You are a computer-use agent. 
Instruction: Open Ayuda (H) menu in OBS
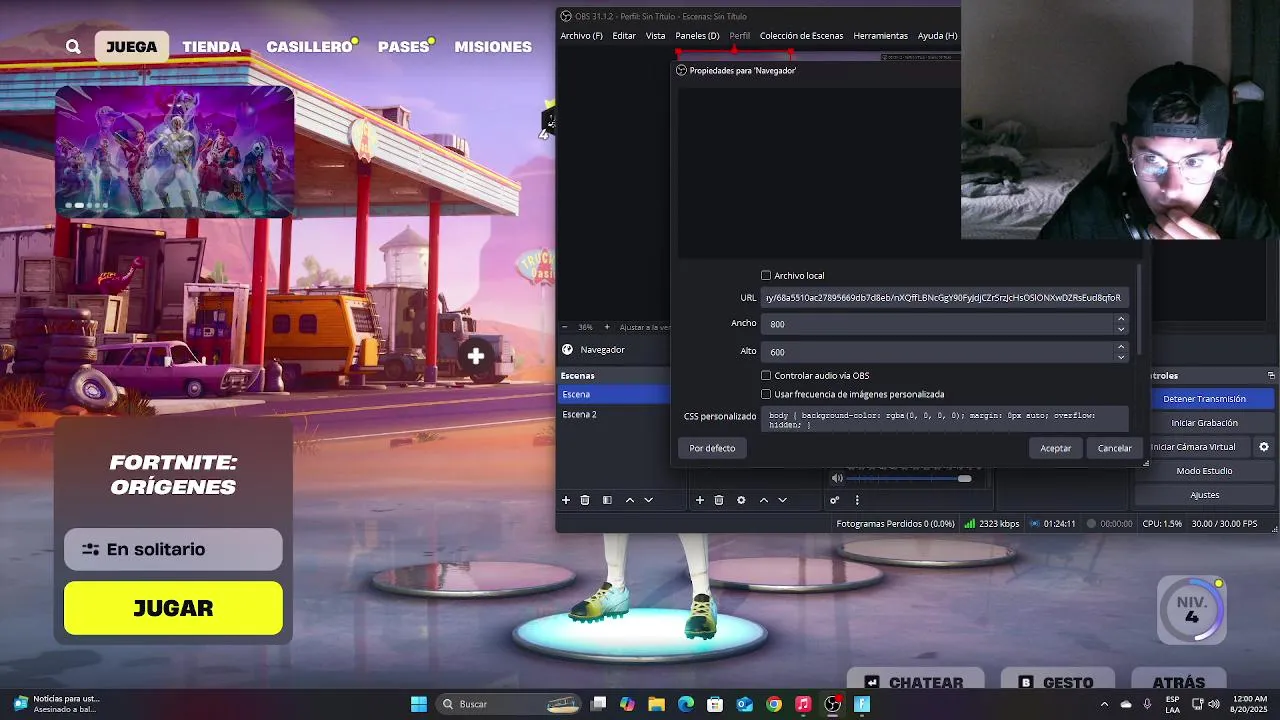[x=937, y=36]
